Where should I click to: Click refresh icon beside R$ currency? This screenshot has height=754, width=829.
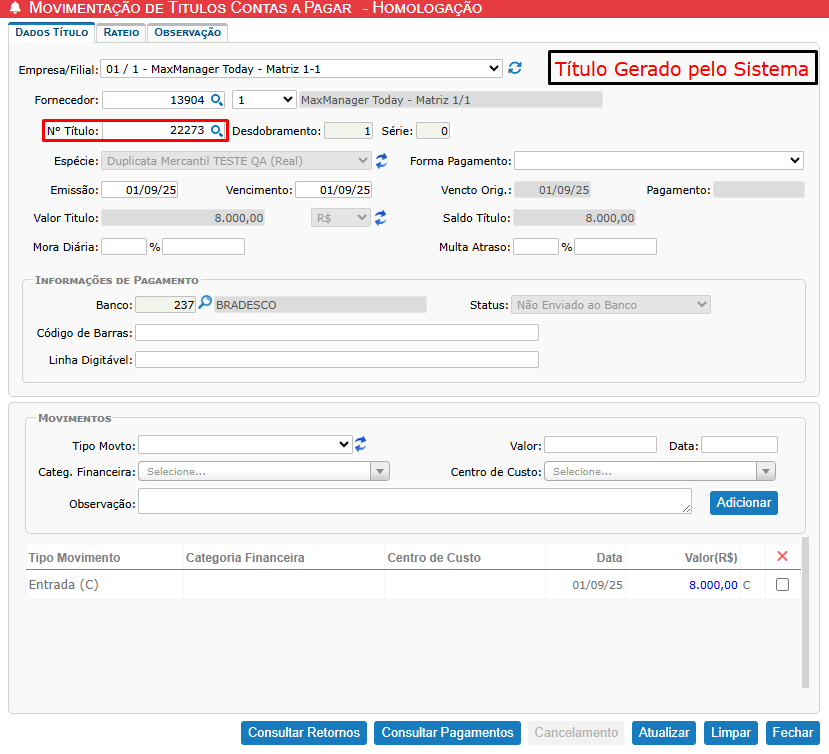[381, 218]
